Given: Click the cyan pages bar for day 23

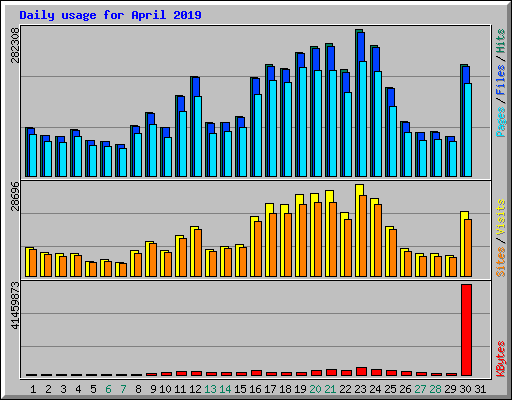Looking at the screenshot, I should click(x=363, y=119).
